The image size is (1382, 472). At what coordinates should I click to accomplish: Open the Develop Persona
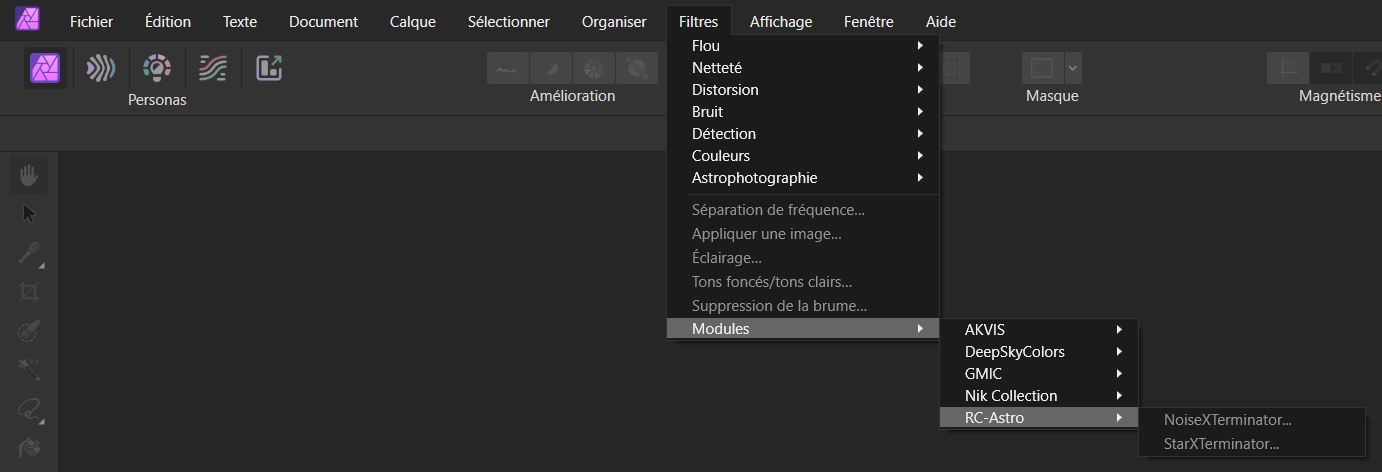[157, 67]
